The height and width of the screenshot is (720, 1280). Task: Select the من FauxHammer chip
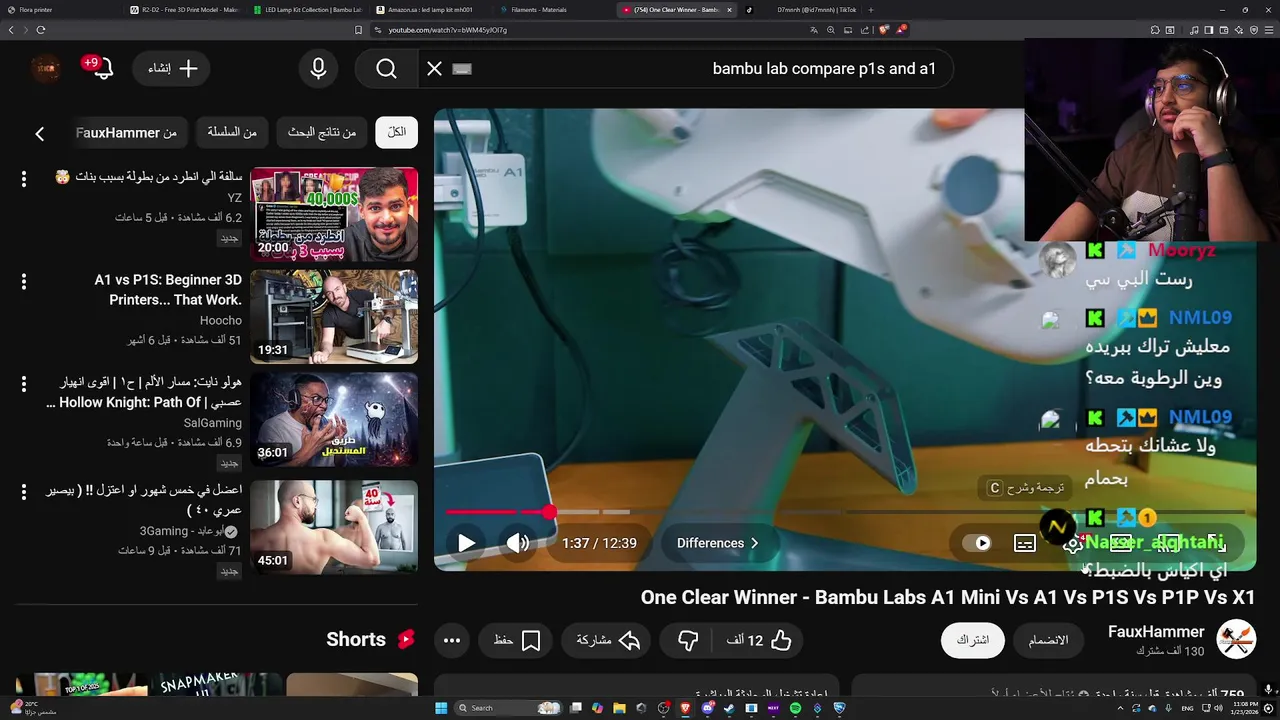pos(126,132)
